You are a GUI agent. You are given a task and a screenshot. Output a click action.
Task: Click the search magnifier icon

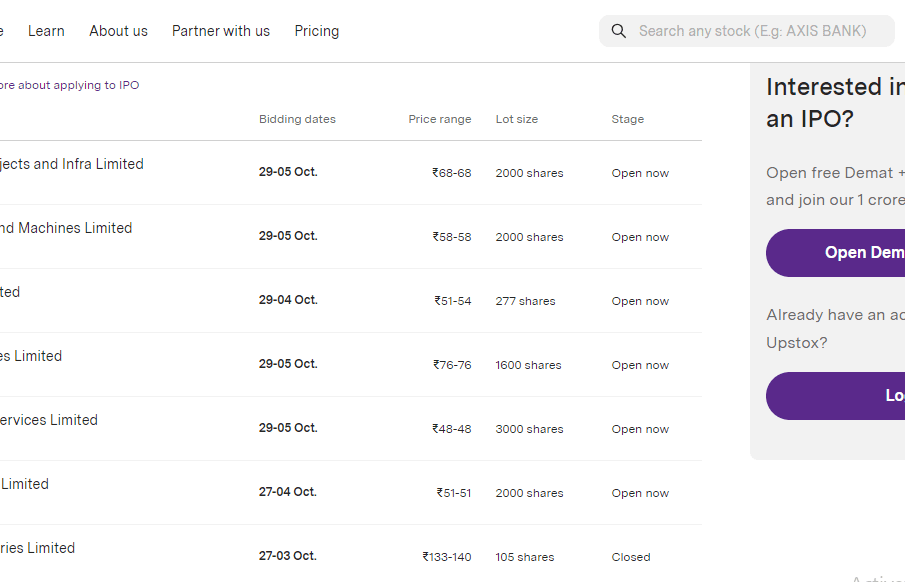coord(619,31)
